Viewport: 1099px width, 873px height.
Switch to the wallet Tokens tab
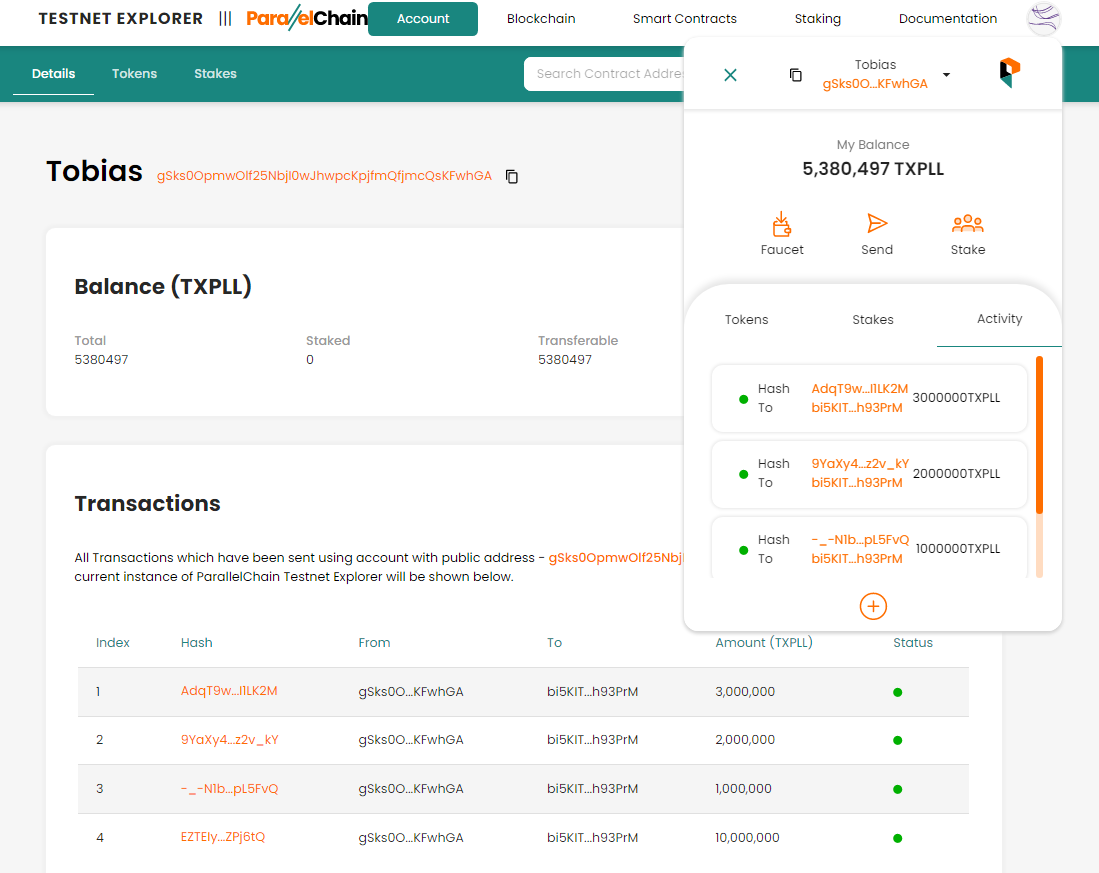746,319
